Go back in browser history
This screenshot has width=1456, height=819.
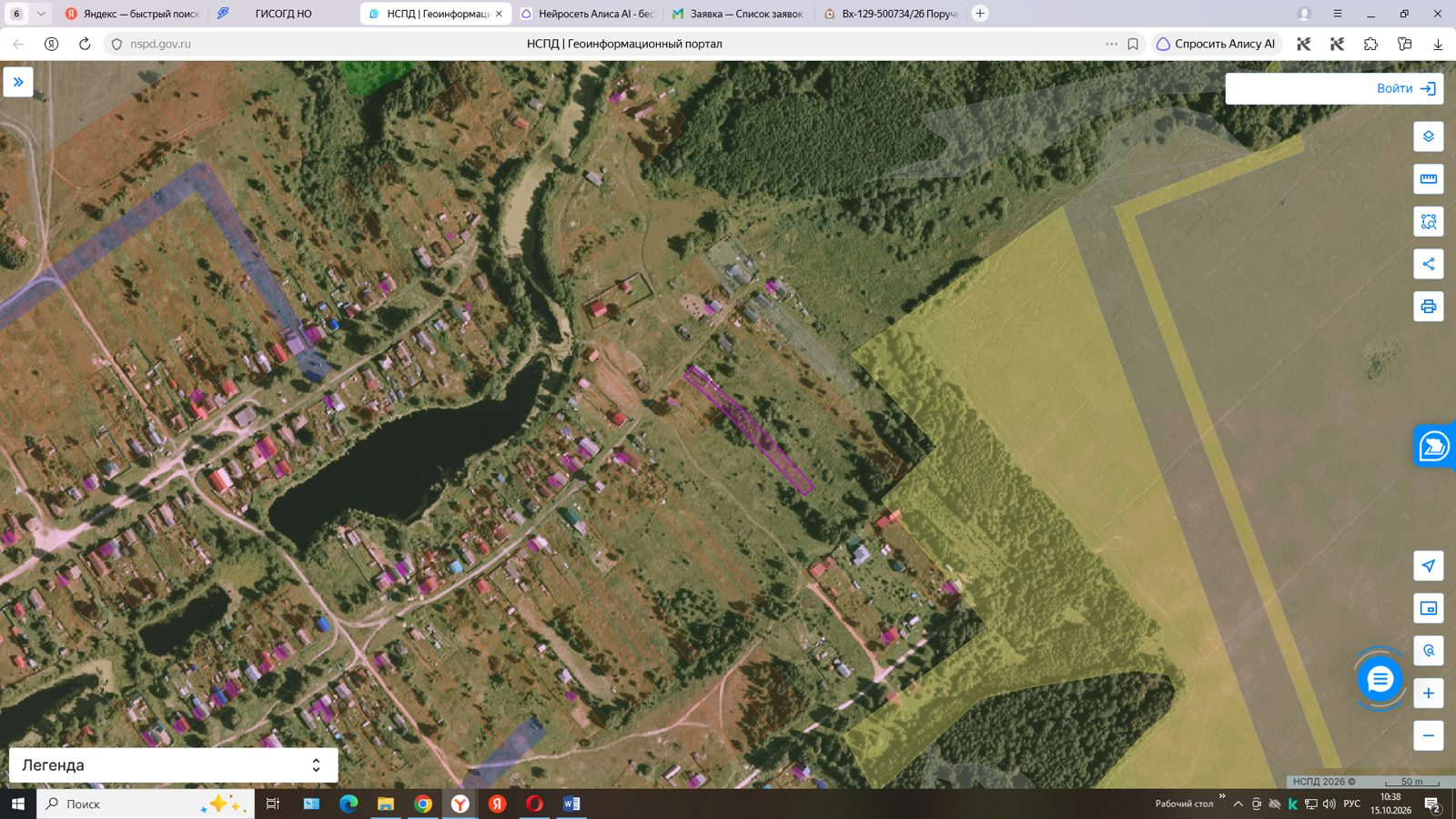18,44
